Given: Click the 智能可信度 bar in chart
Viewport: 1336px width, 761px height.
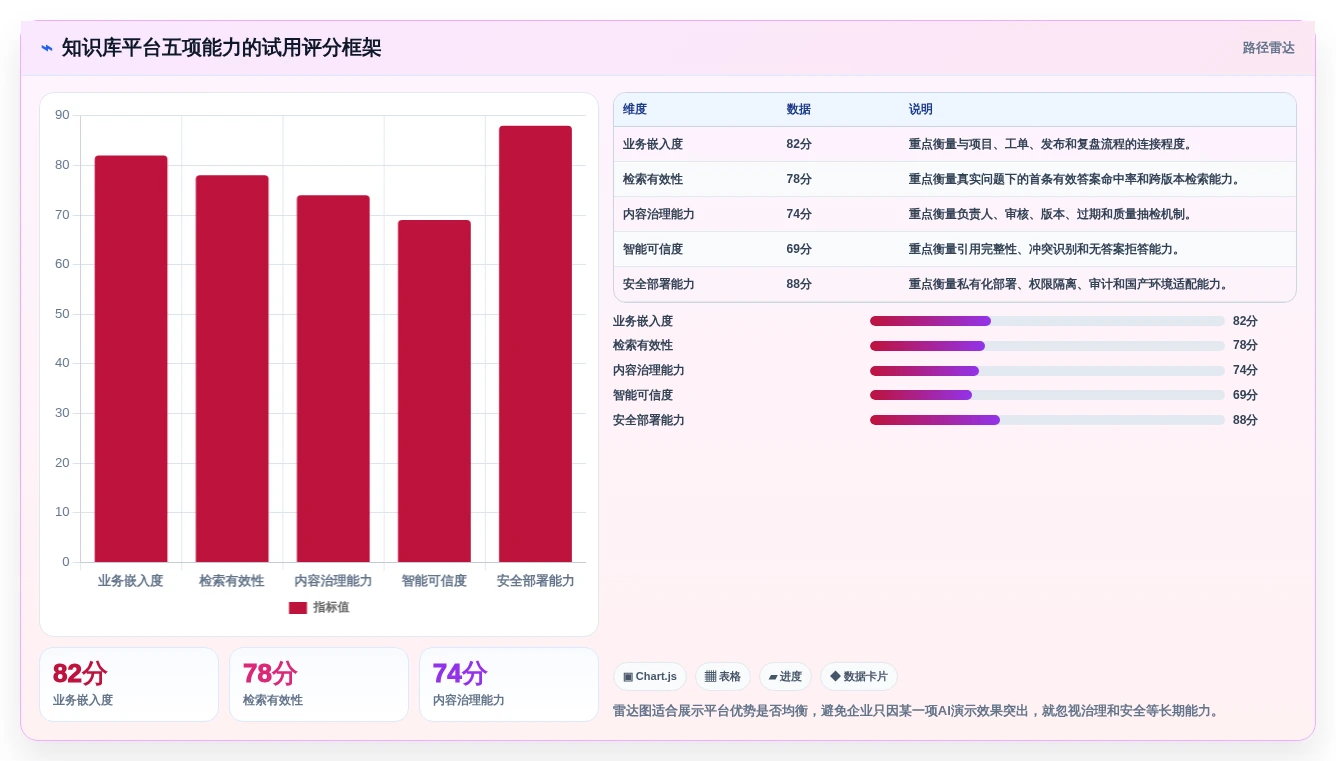Looking at the screenshot, I should click(x=434, y=391).
